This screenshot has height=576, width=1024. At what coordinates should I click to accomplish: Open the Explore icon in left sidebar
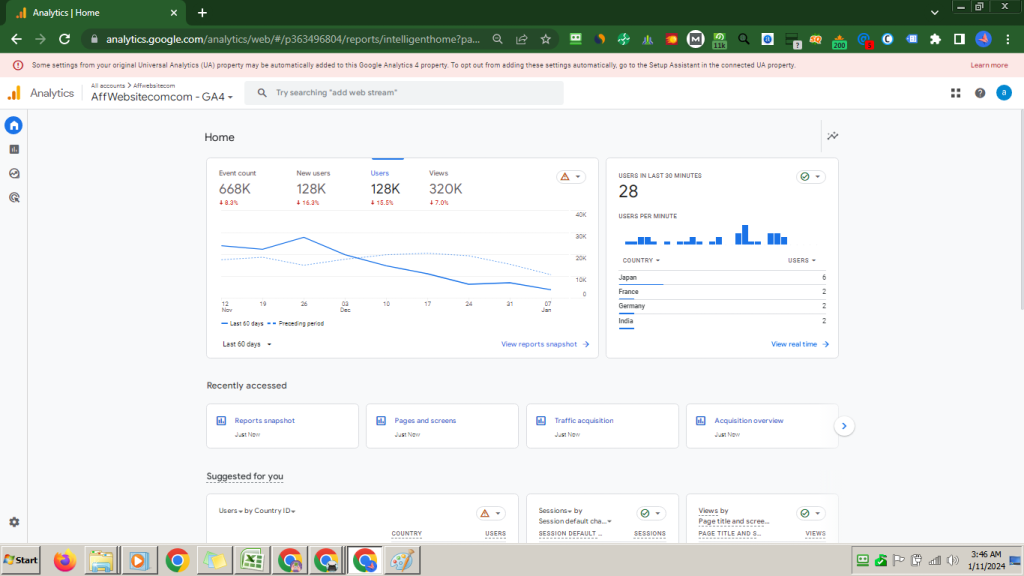[x=14, y=173]
